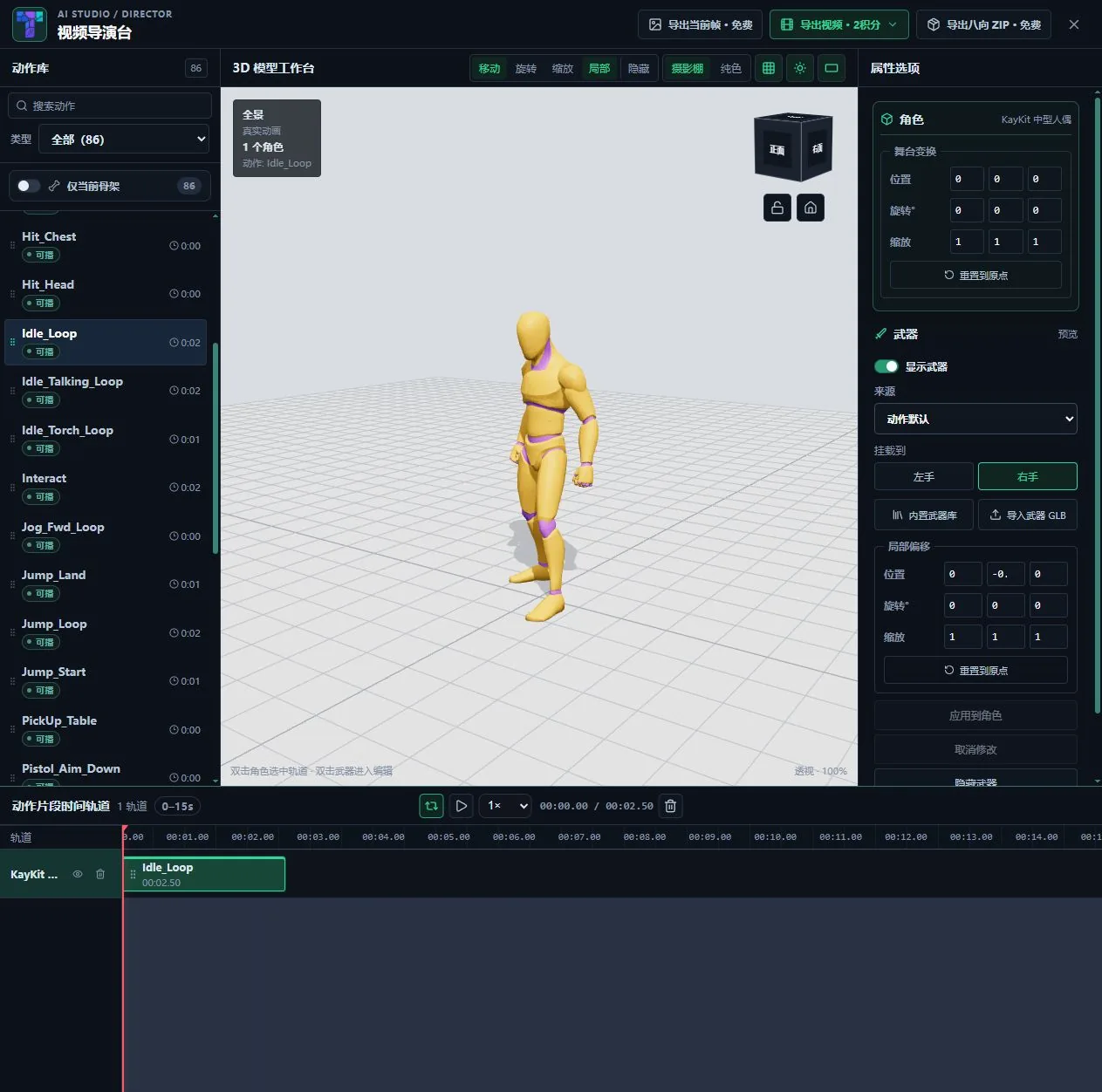The height and width of the screenshot is (1092, 1102).
Task: Switch to the 旋转 transform mode
Action: 526,68
